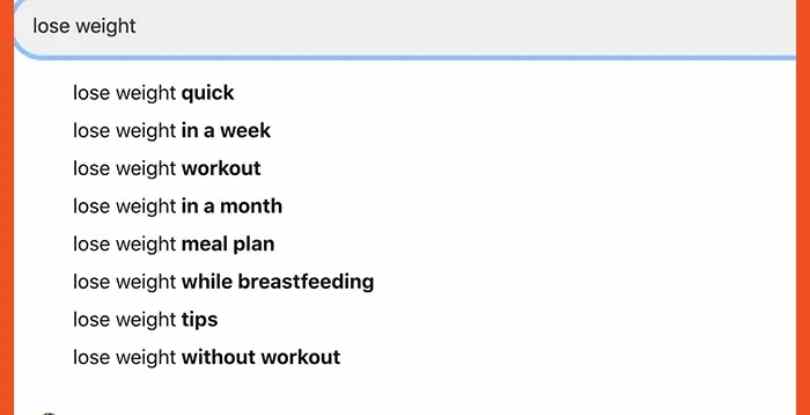Click the bold phrase 'in a month'
The height and width of the screenshot is (415, 810).
(232, 206)
